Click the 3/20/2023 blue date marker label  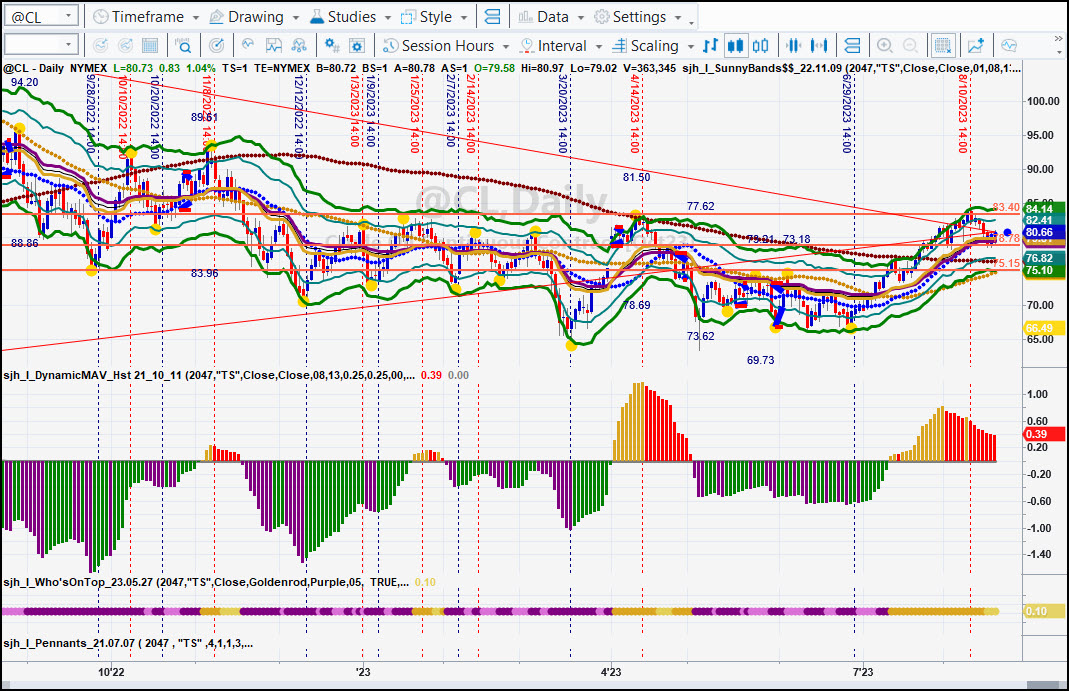pos(562,114)
